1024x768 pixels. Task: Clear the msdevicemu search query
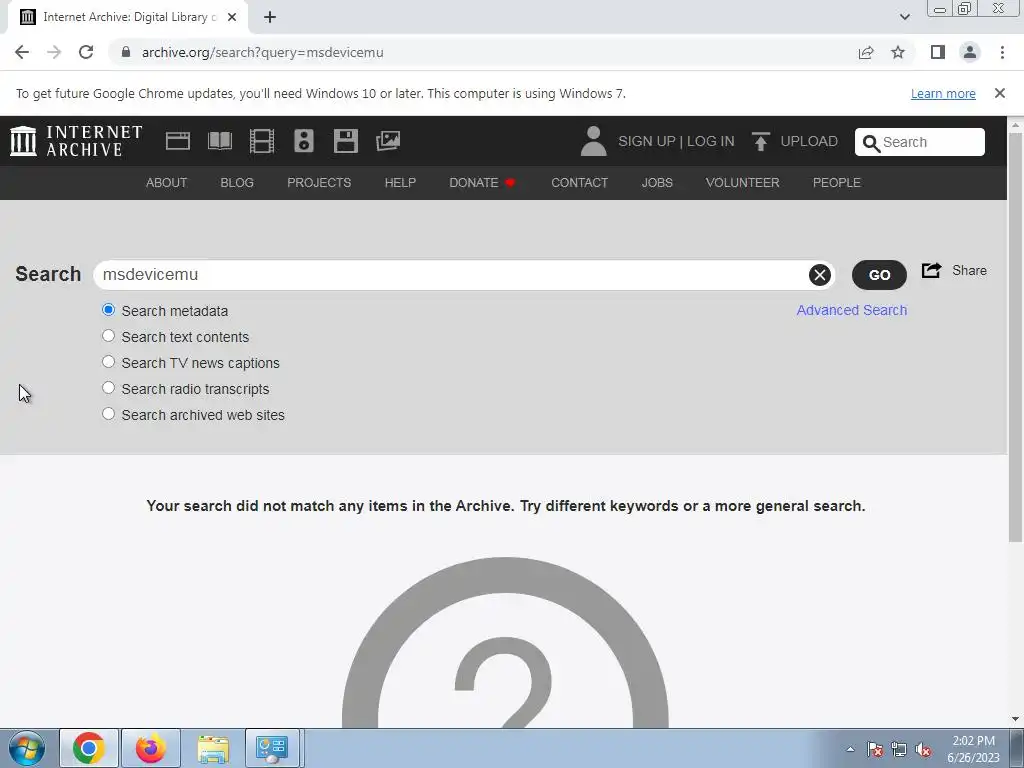820,275
